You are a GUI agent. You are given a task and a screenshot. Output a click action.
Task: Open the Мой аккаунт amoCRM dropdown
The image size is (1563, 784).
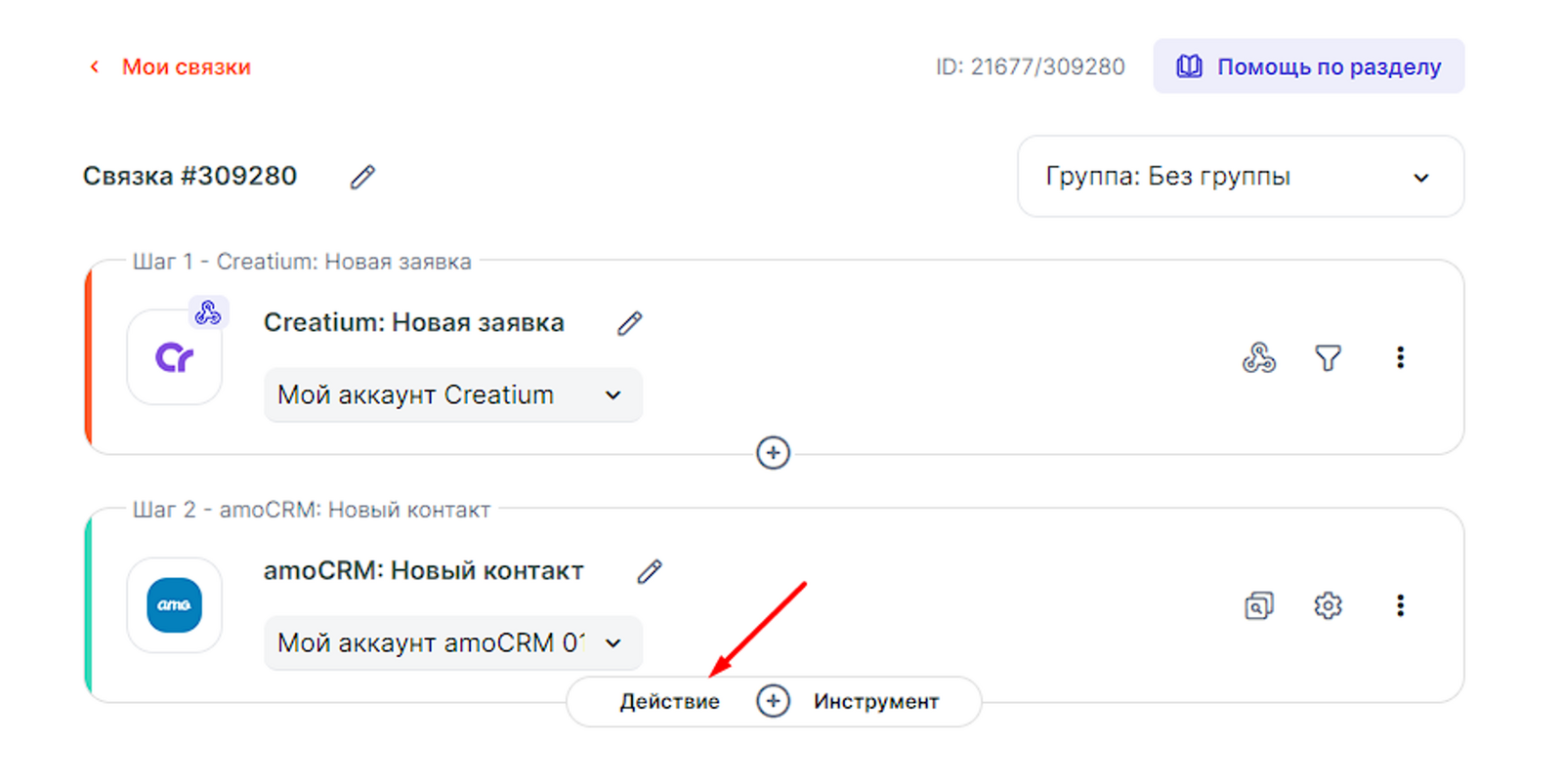[x=452, y=643]
